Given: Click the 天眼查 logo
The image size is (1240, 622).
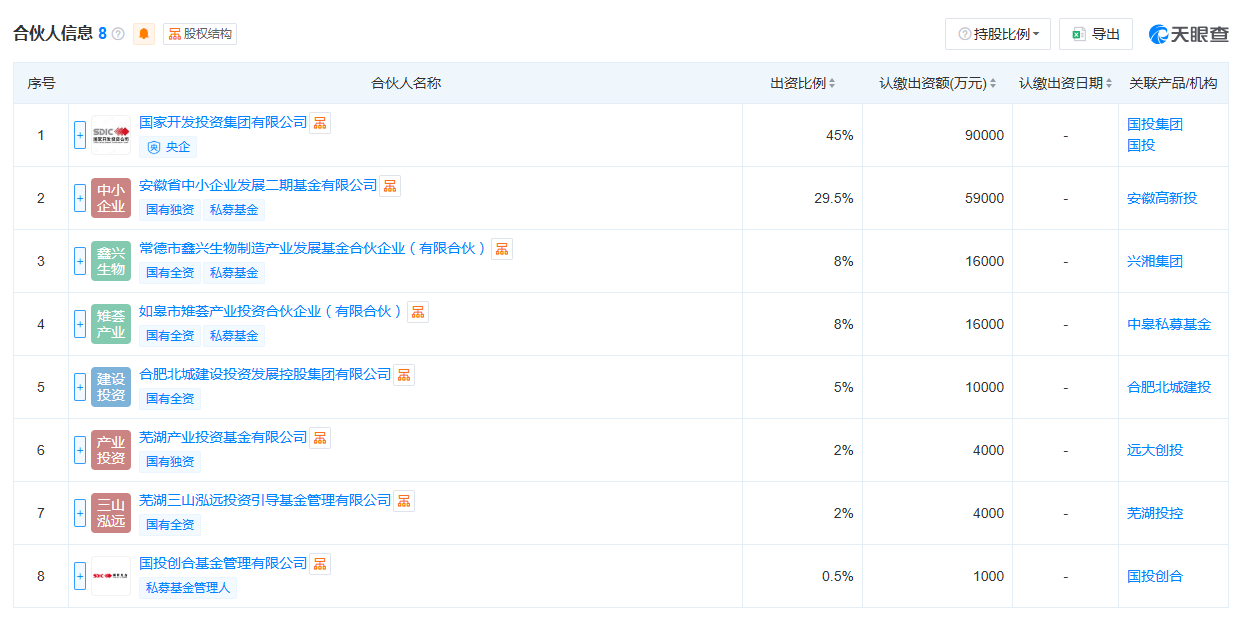Looking at the screenshot, I should tap(1188, 34).
